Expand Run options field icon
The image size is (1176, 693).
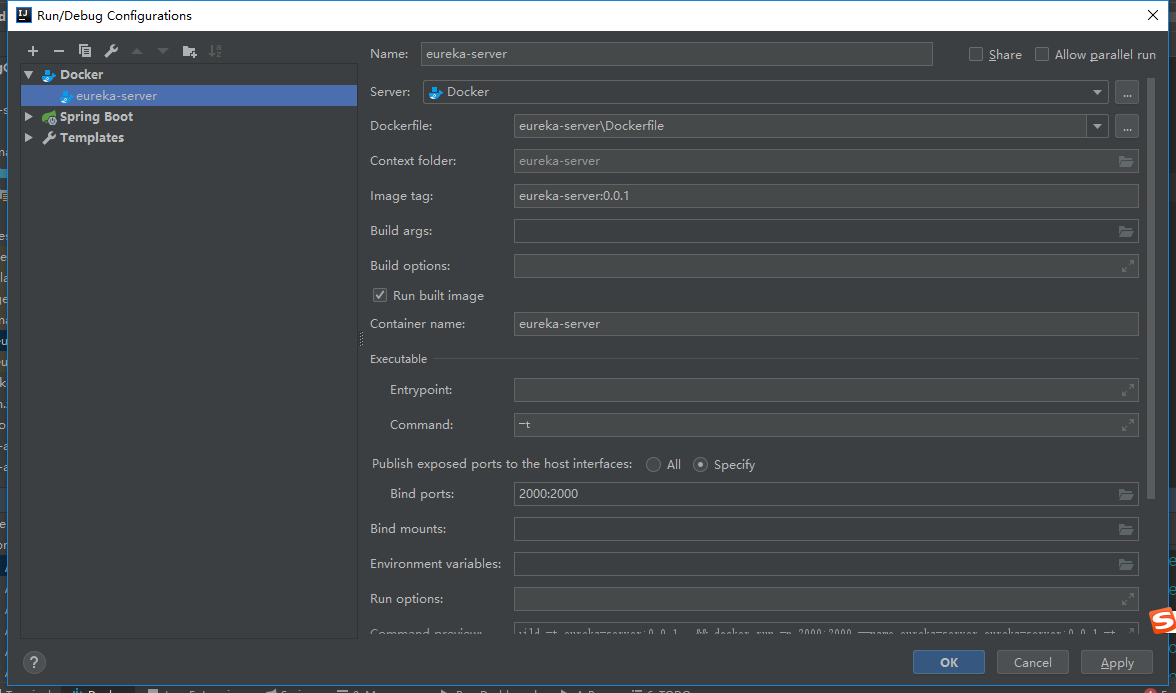pos(1127,599)
